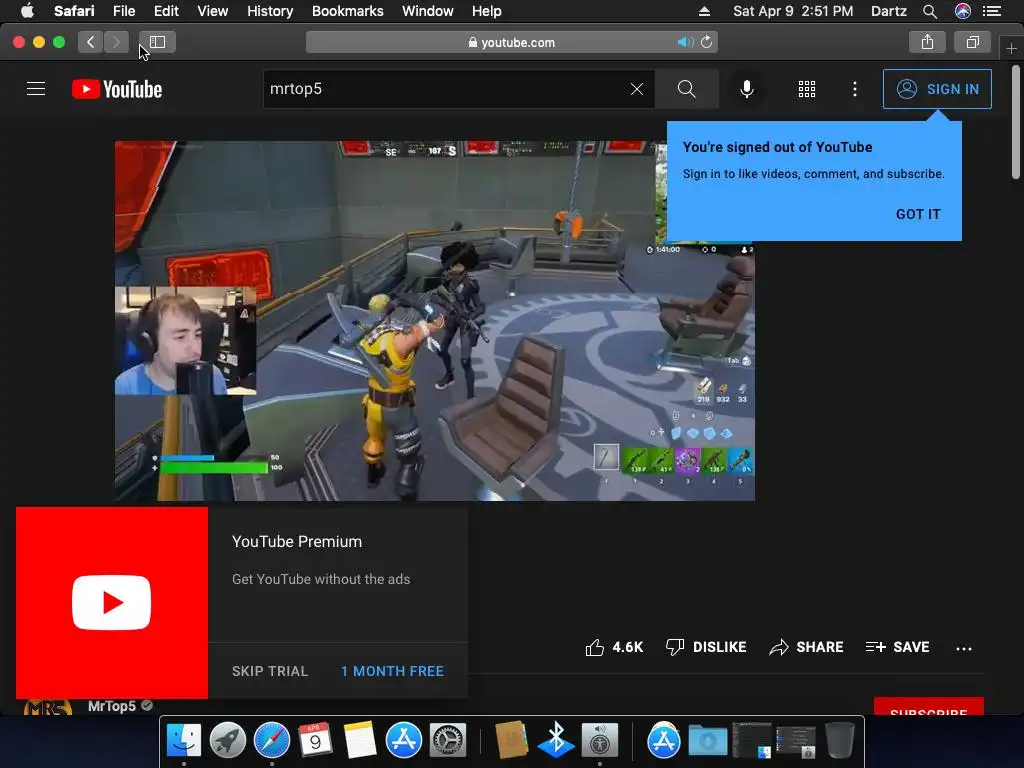The image size is (1024, 768).
Task: Open Launchpad rocket in the Dock
Action: click(228, 740)
